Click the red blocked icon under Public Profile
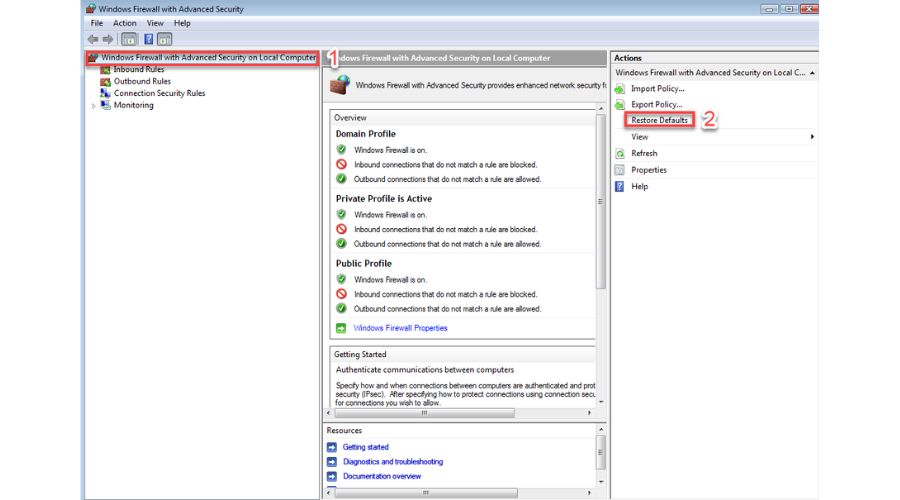Screen dimensions: 900x500 [342, 294]
